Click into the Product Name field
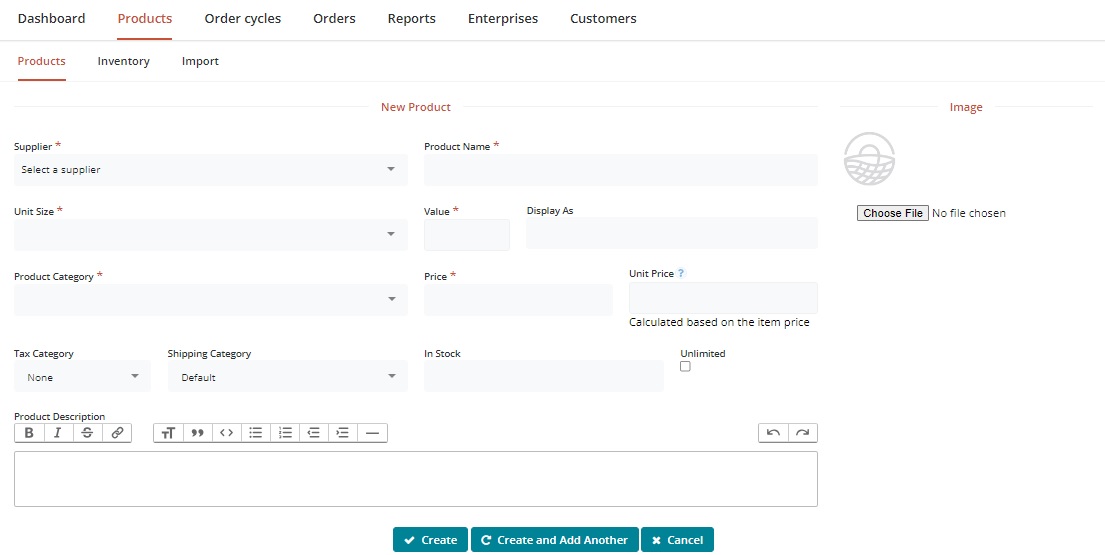 click(620, 170)
